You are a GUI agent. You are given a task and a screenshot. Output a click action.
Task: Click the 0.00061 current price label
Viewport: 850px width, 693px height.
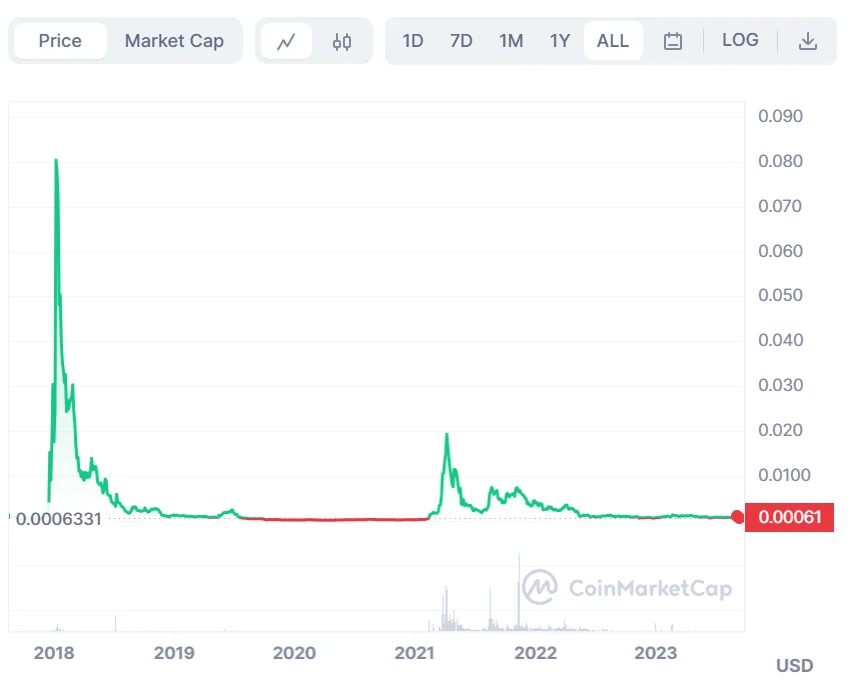tap(789, 517)
